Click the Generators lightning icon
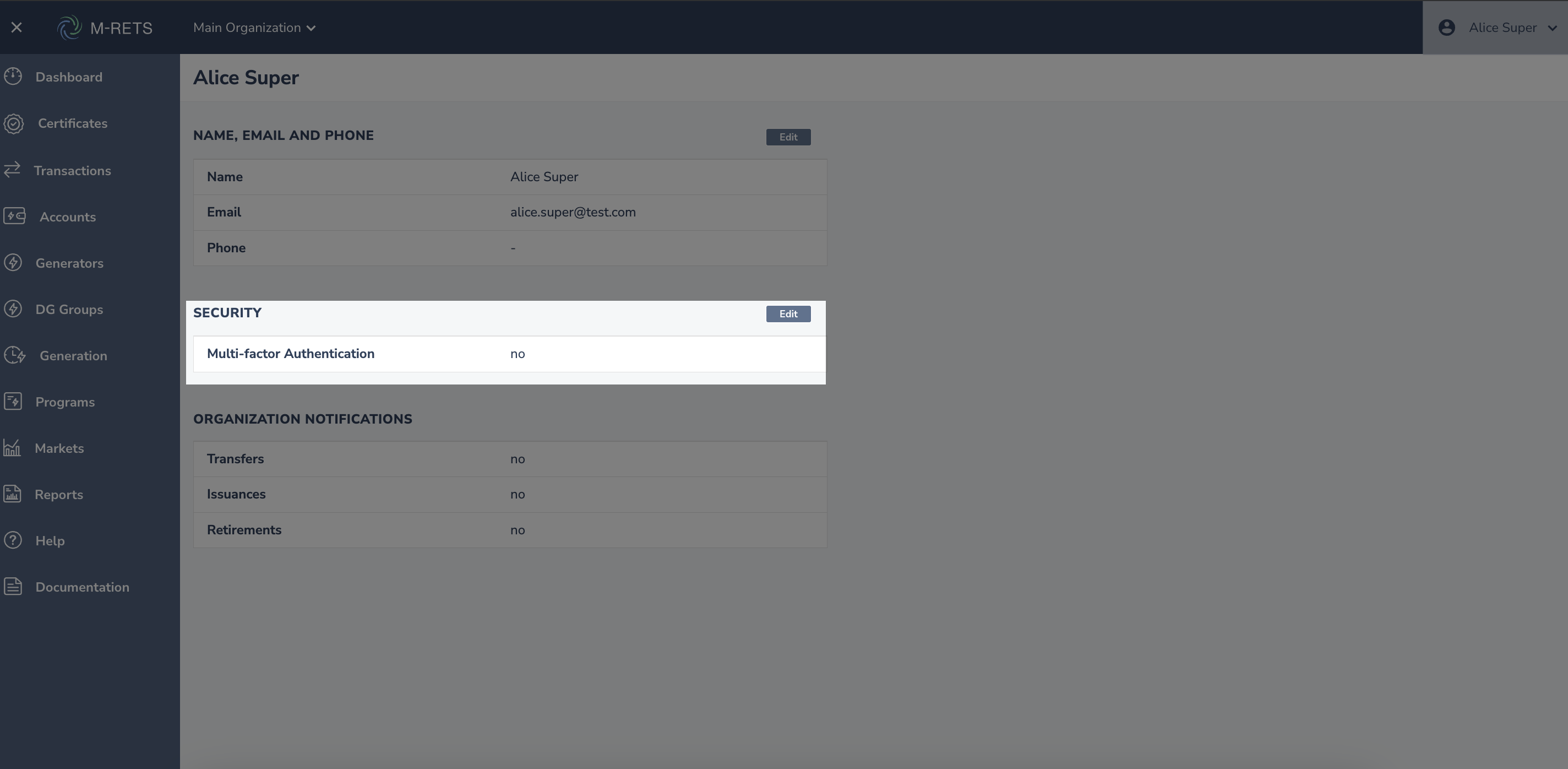This screenshot has width=1568, height=769. (13, 263)
